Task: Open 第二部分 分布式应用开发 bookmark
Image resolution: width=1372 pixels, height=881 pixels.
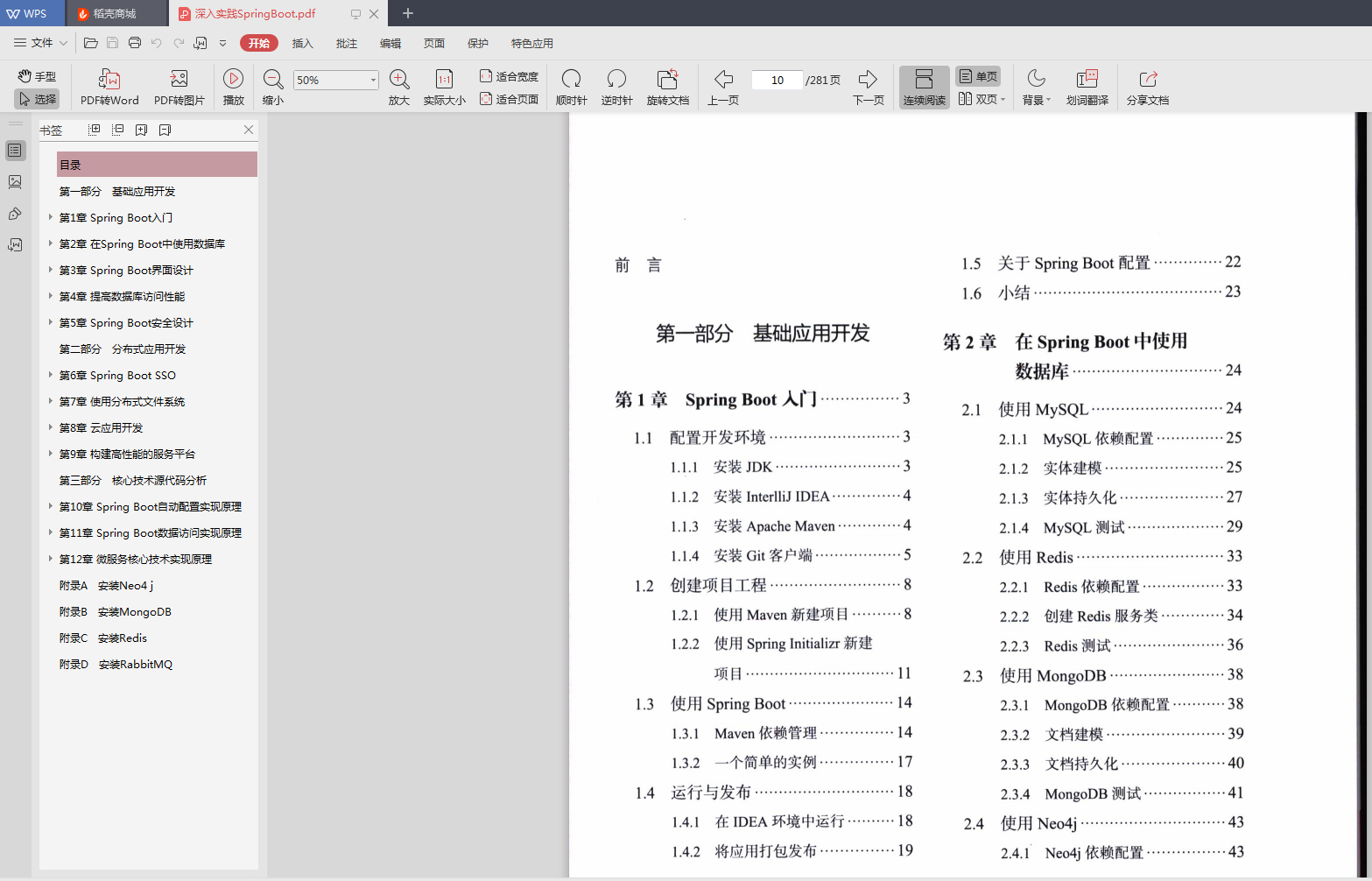Action: [x=123, y=349]
